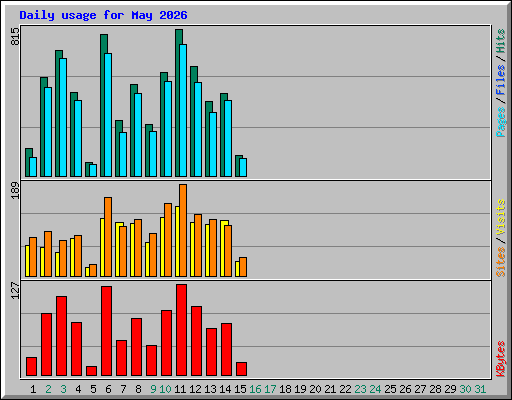Screen dimensions: 512x400
Task: Click the yellow sites bar for day 7
Action: pyautogui.click(x=117, y=249)
